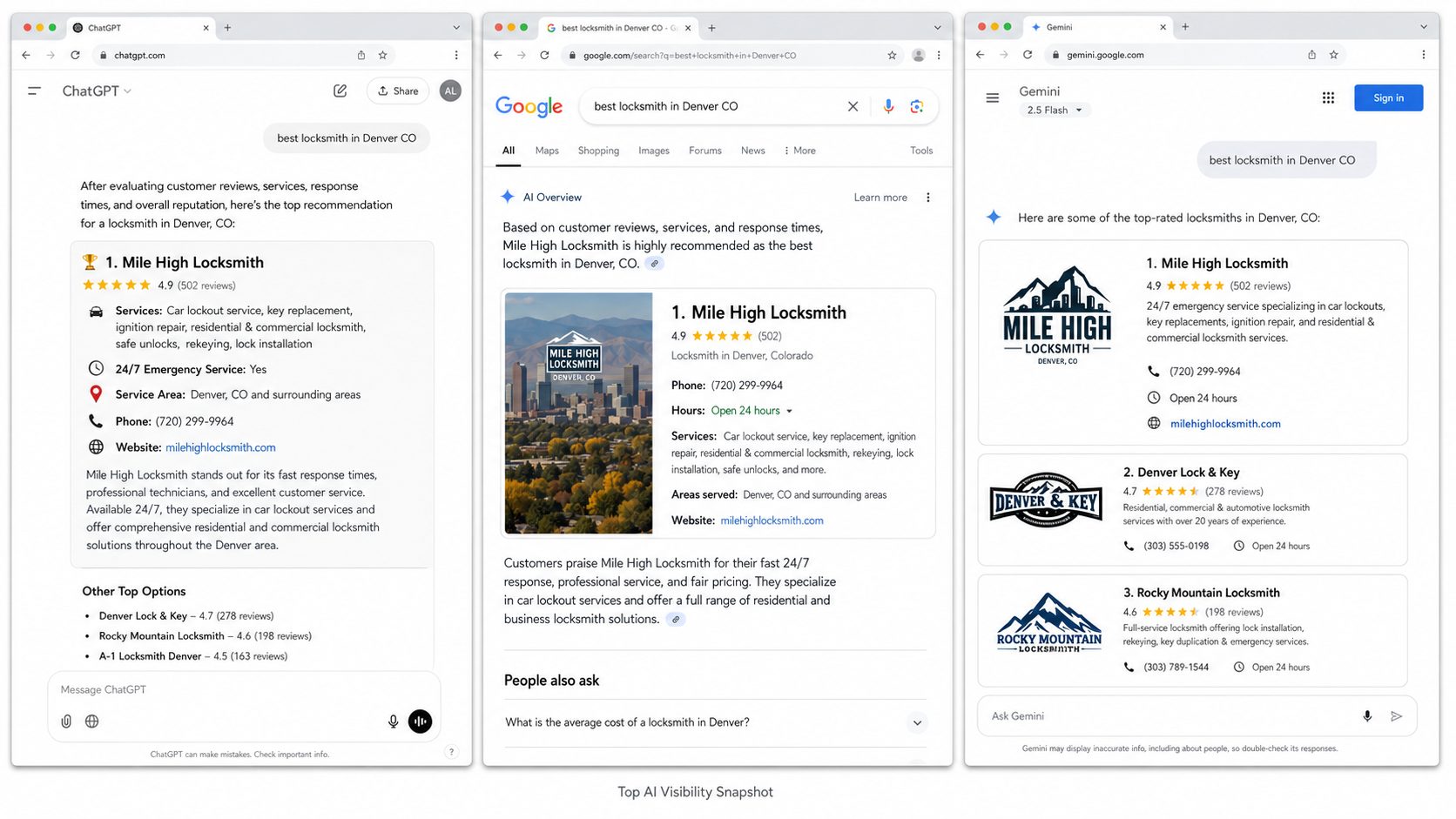This screenshot has width=1456, height=819.
Task: Expand the Open 24 hours dropdown in Google
Action: point(752,411)
